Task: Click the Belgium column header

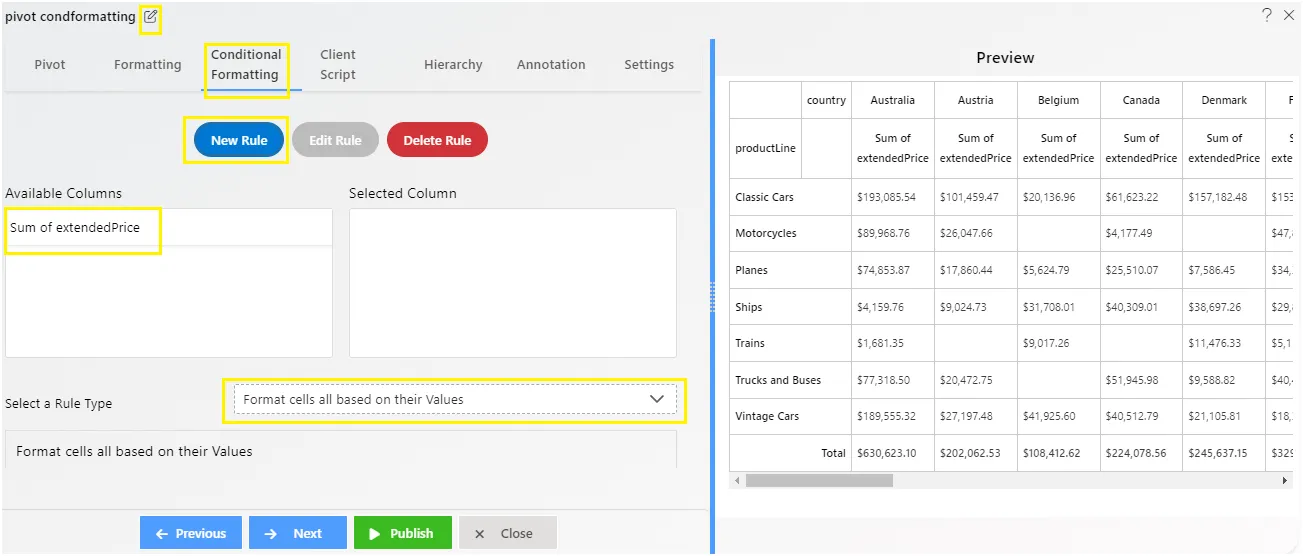Action: point(1059,100)
